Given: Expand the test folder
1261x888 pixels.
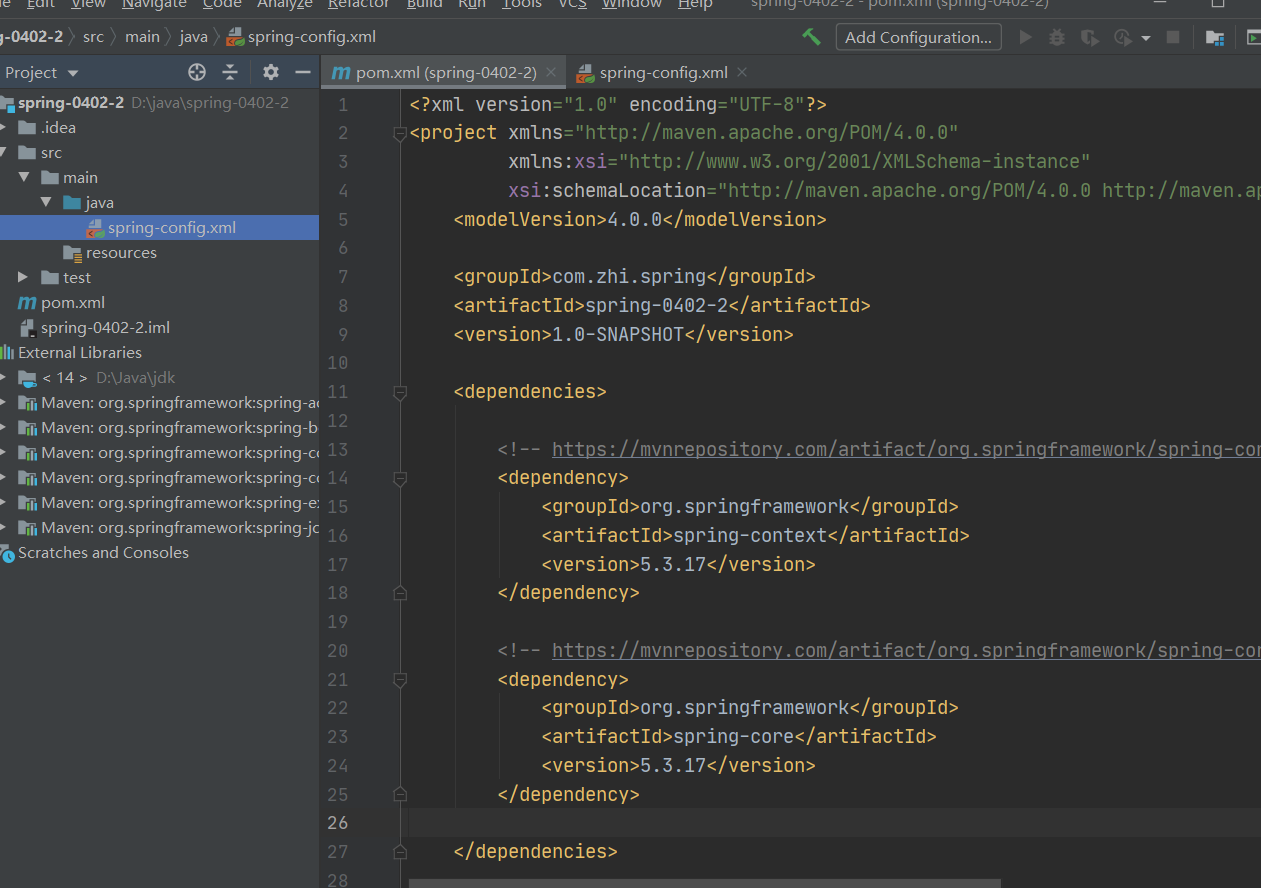Looking at the screenshot, I should (x=24, y=278).
